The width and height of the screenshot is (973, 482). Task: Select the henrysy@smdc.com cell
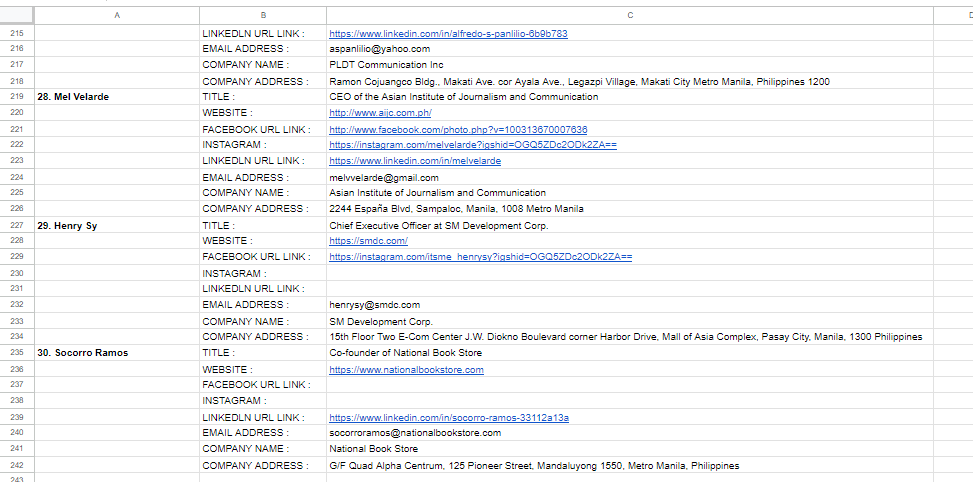(630, 305)
